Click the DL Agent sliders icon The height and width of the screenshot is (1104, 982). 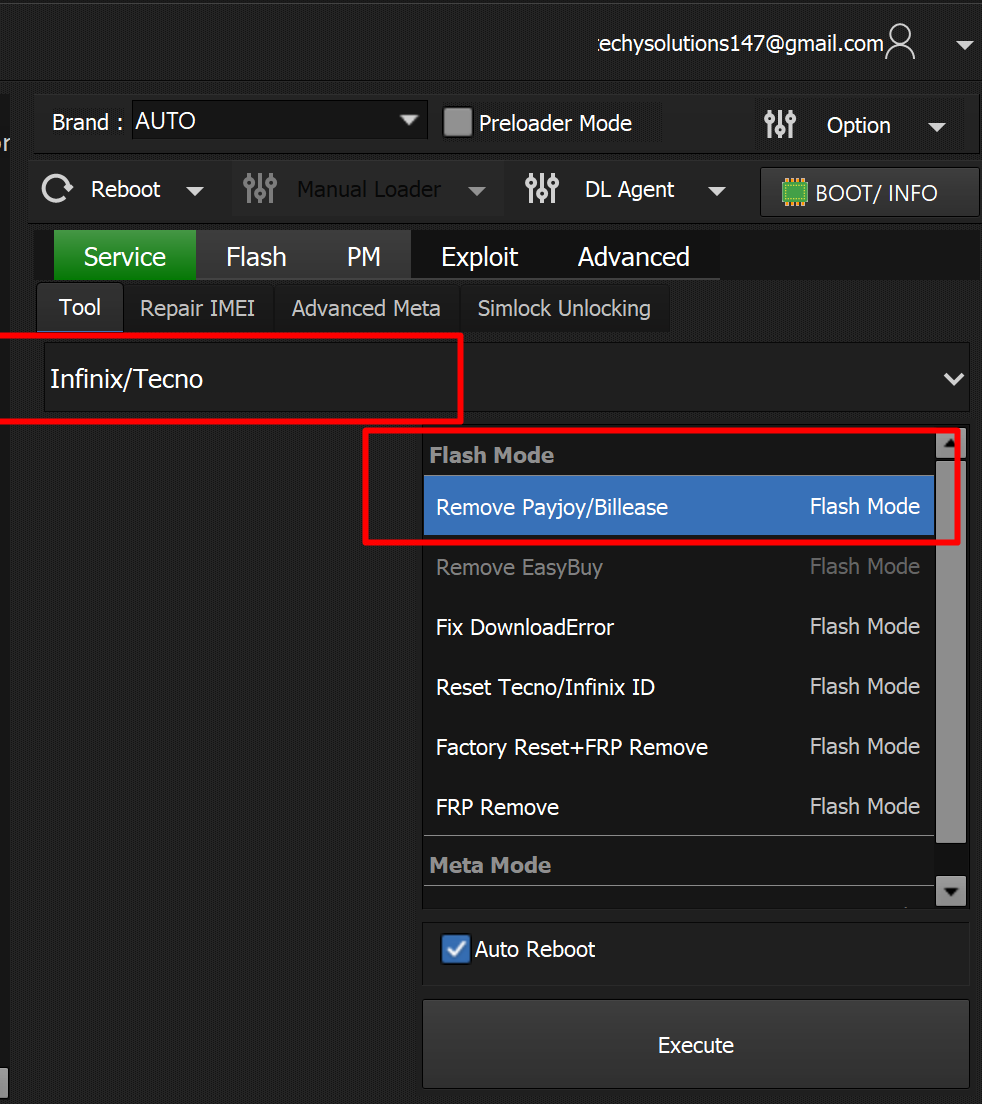pos(542,189)
